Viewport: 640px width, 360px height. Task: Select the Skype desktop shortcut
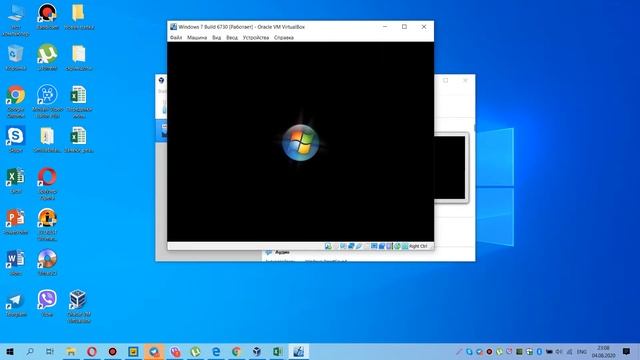(x=16, y=140)
